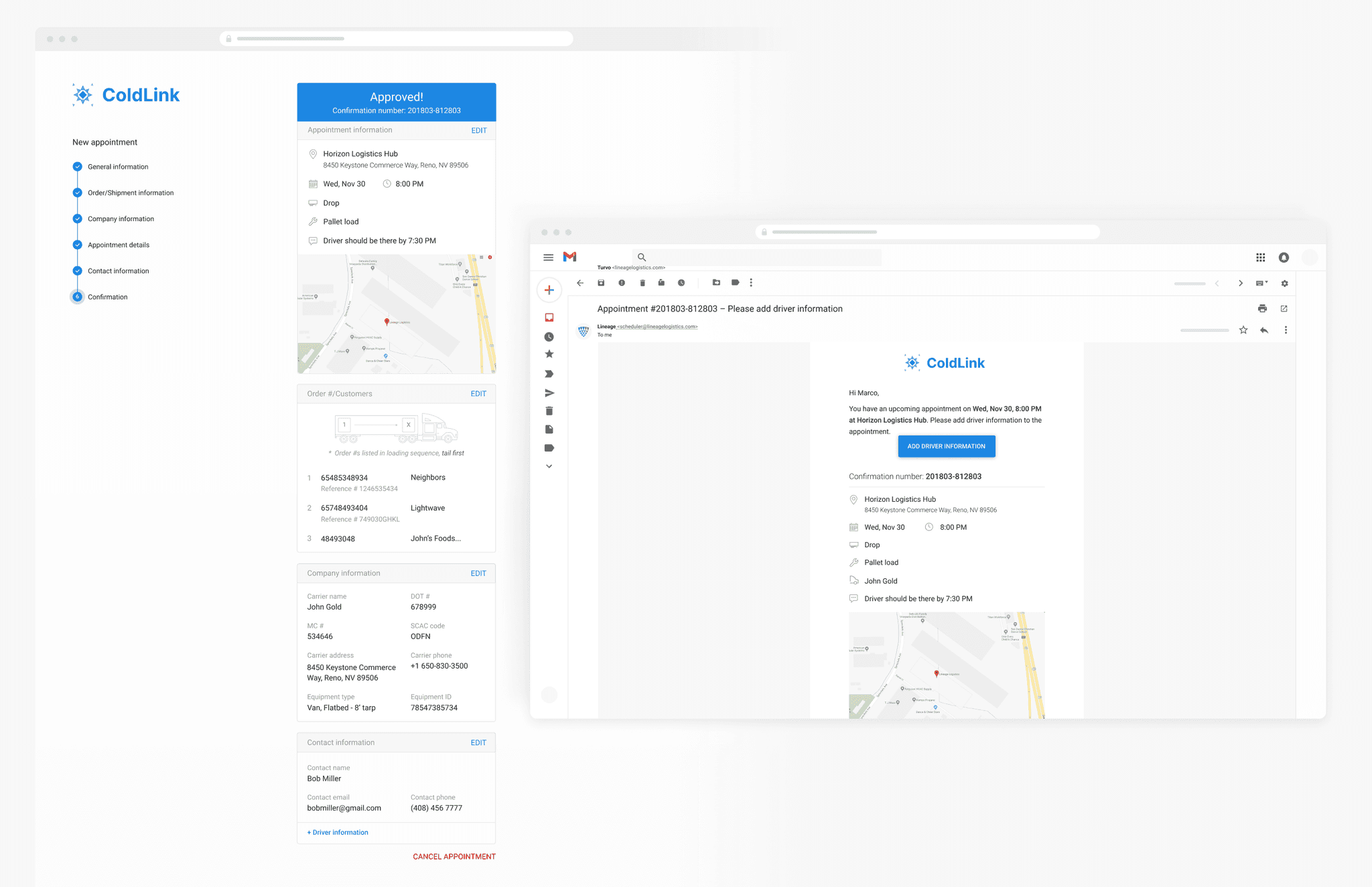The height and width of the screenshot is (887, 1372).
Task: Open email in new window icon
Action: coord(1284,309)
